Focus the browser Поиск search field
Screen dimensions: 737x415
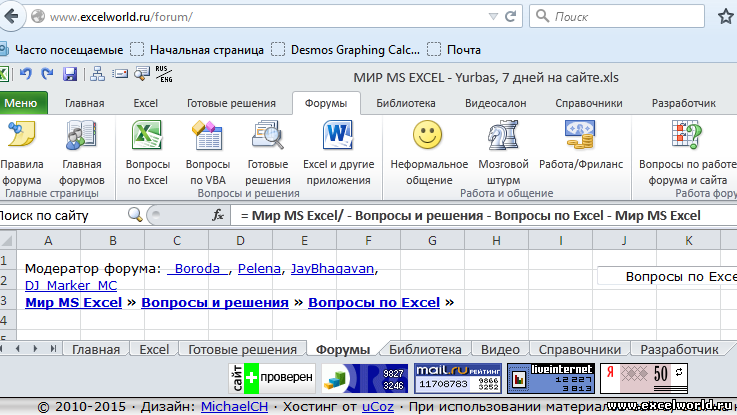coord(617,16)
